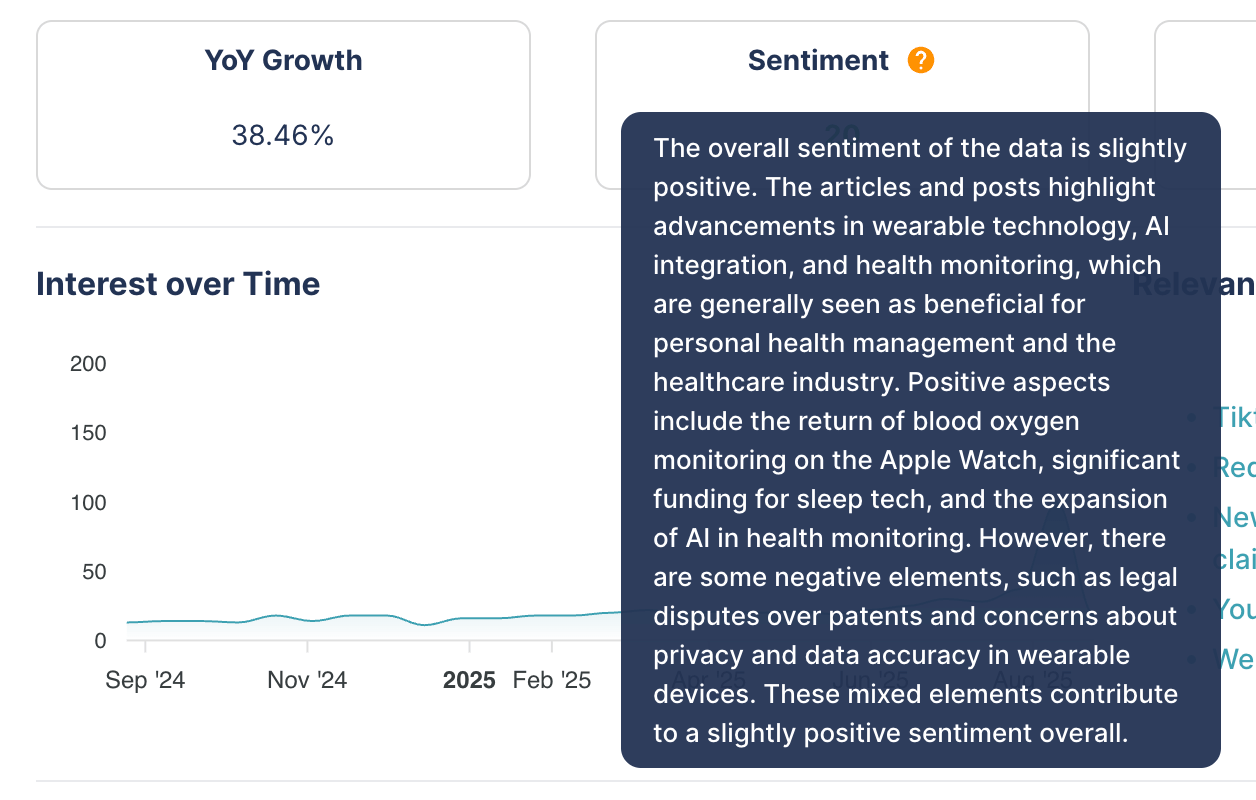Open the link starting with "Rec"

click(1234, 467)
